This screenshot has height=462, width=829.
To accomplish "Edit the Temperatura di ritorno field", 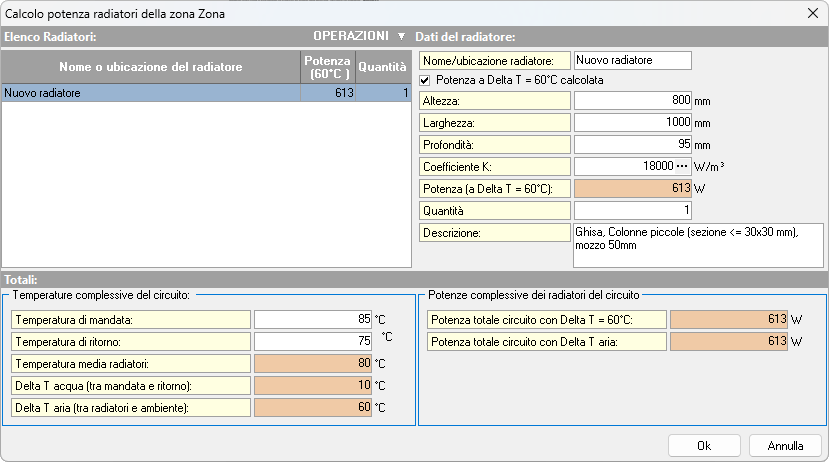I will (313, 341).
